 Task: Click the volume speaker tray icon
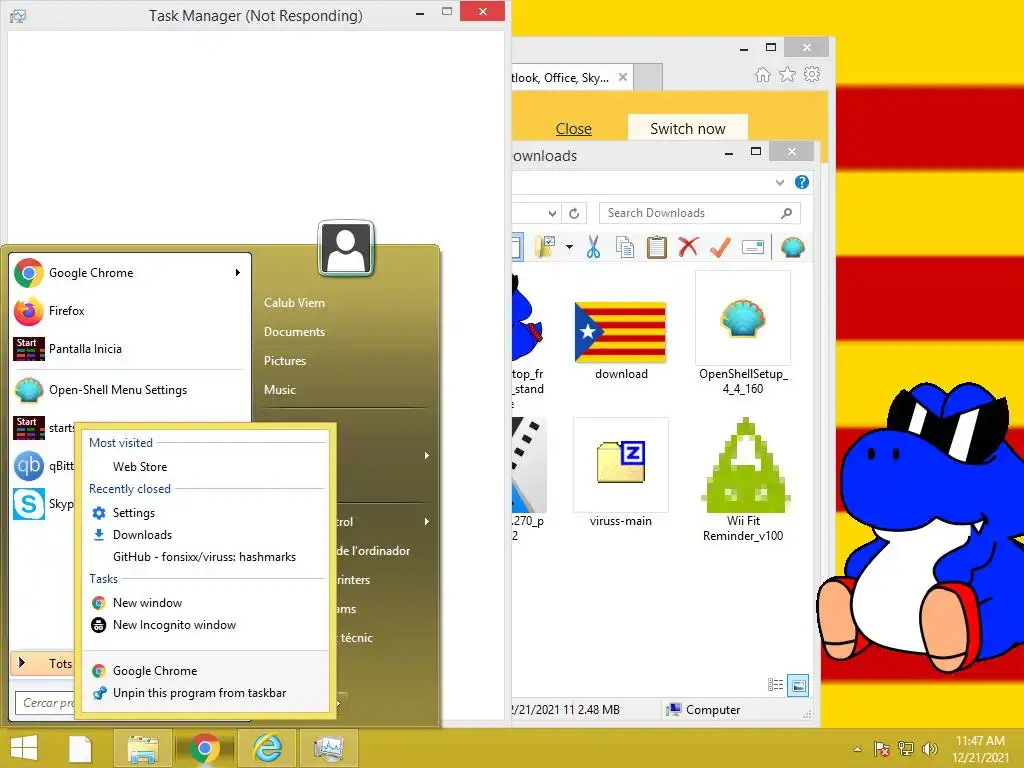pyautogui.click(x=929, y=749)
